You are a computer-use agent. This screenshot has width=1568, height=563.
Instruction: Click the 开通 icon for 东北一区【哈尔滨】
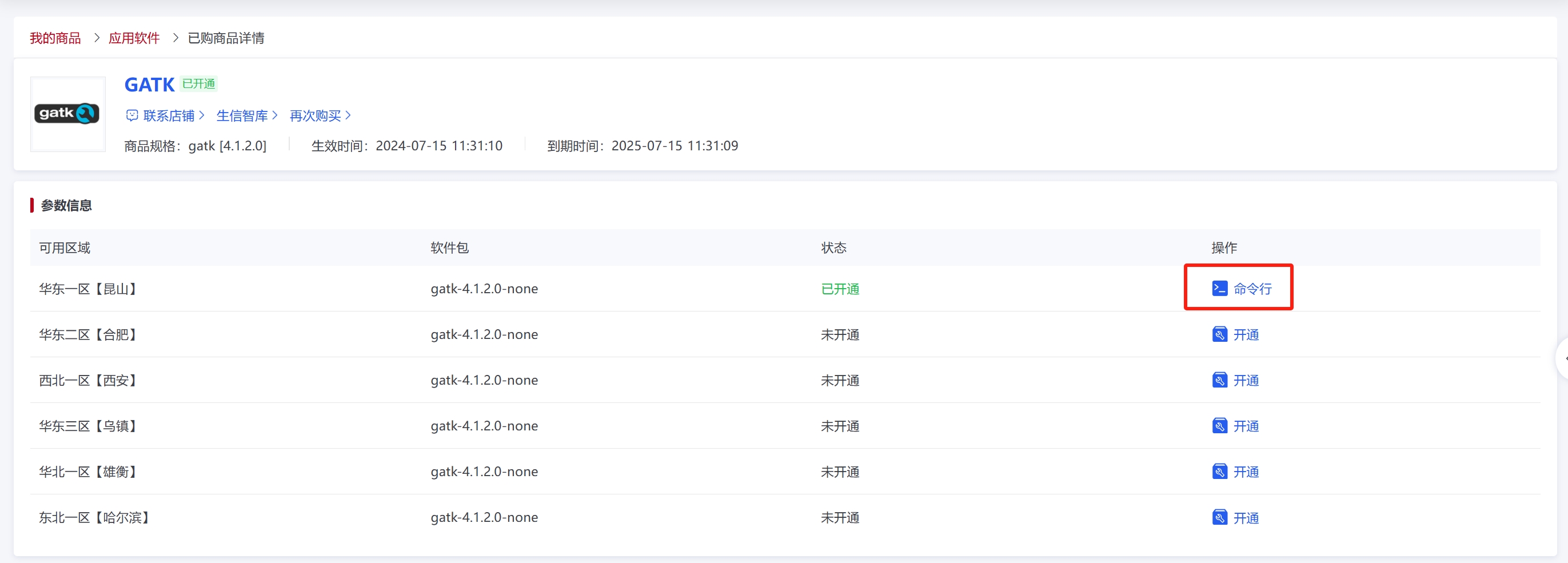click(x=1219, y=517)
